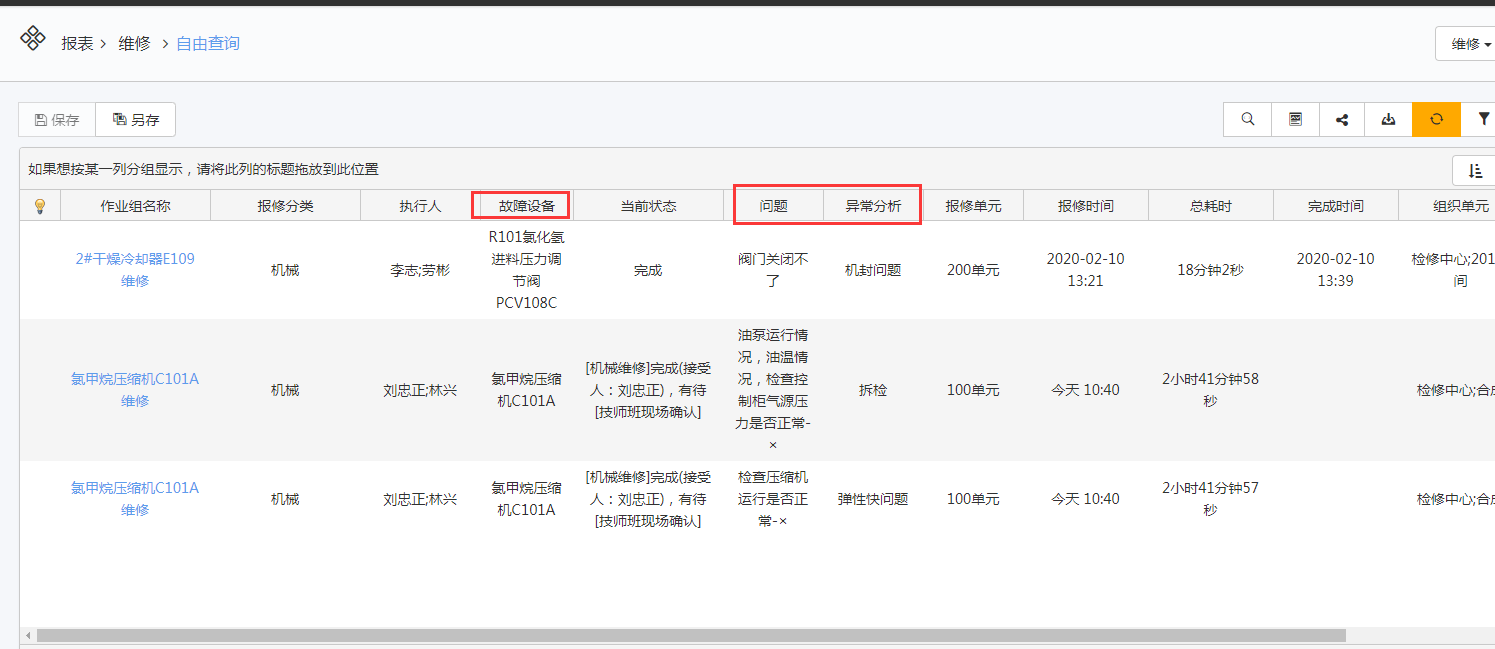The width and height of the screenshot is (1495, 649).
Task: Click the share icon in toolbar
Action: pos(1342,119)
